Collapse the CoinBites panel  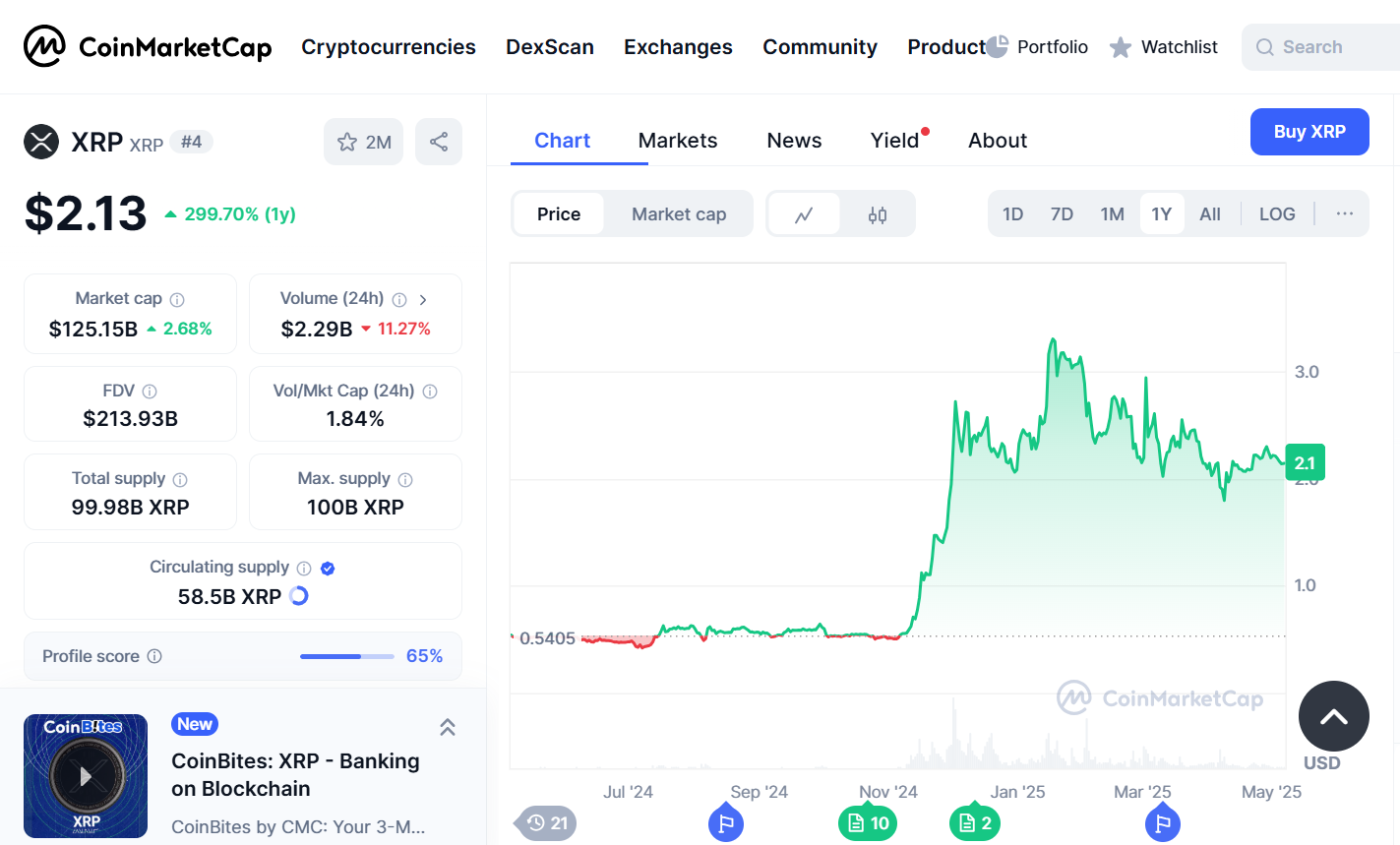coord(447,727)
